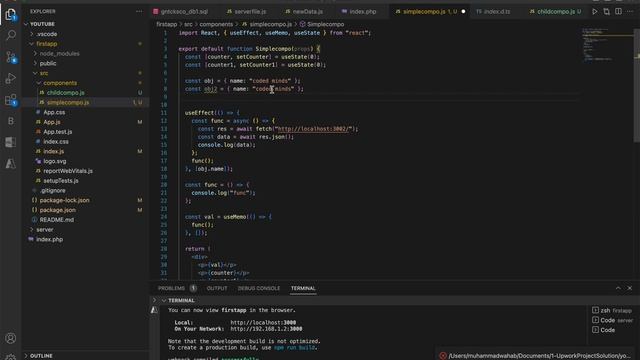The width and height of the screenshot is (640, 360).
Task: Open the Search view in activity bar
Action: click(x=11, y=36)
